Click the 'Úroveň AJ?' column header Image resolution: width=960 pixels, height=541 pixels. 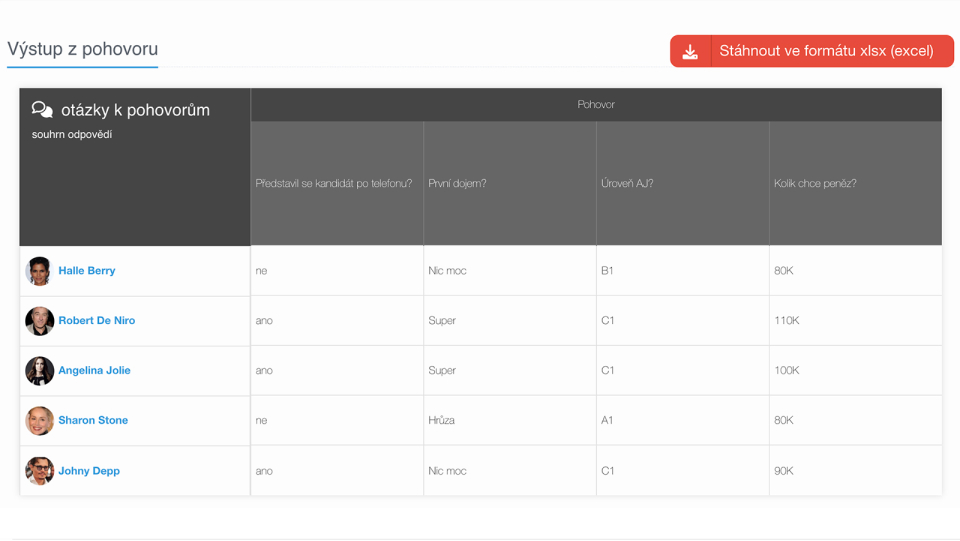[627, 184]
